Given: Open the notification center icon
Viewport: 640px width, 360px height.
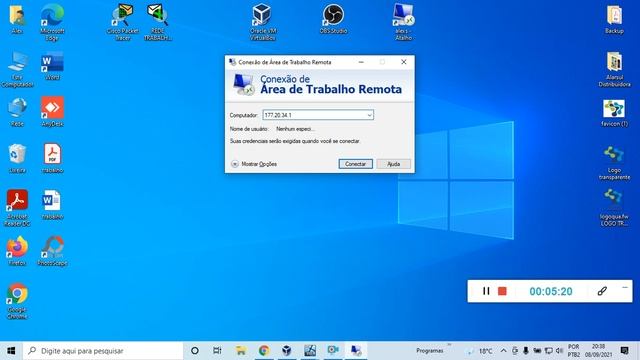Looking at the screenshot, I should point(624,350).
